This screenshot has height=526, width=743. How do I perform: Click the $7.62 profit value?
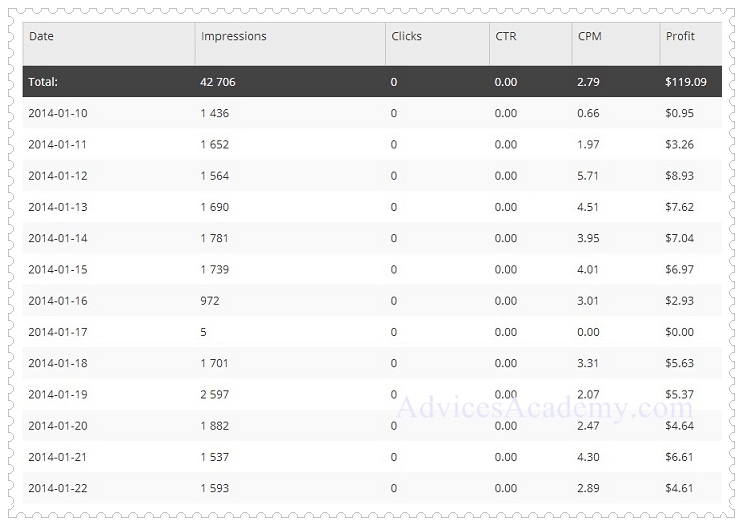tap(680, 207)
